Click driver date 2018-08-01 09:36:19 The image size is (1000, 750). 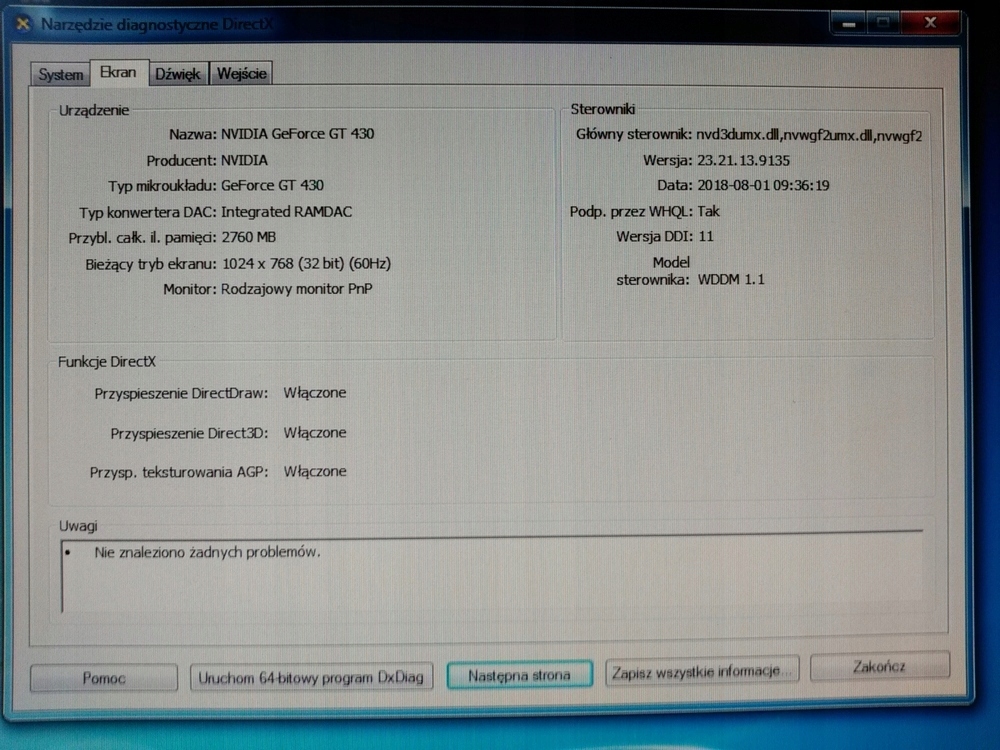(763, 186)
